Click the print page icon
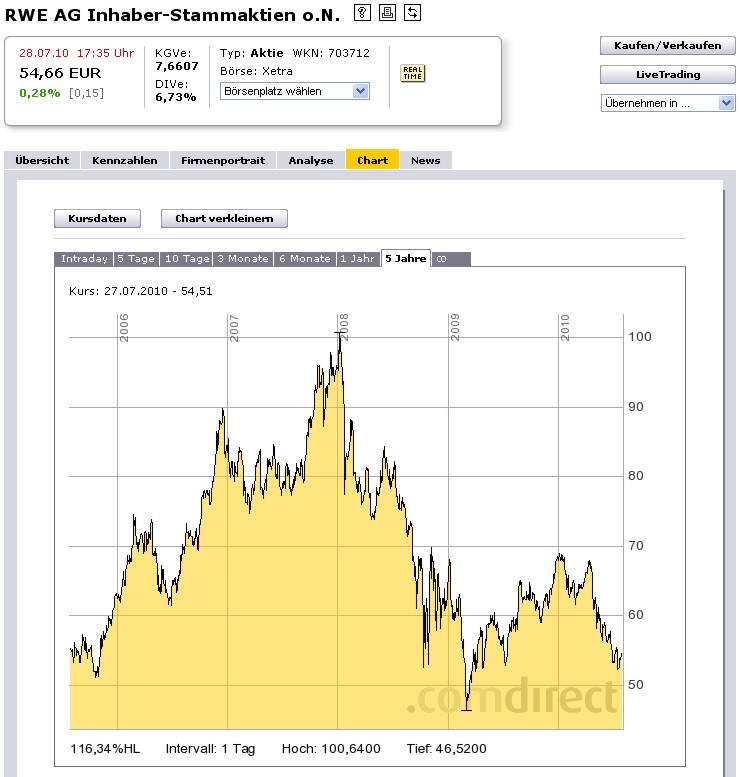The image size is (740, 777). click(x=387, y=13)
